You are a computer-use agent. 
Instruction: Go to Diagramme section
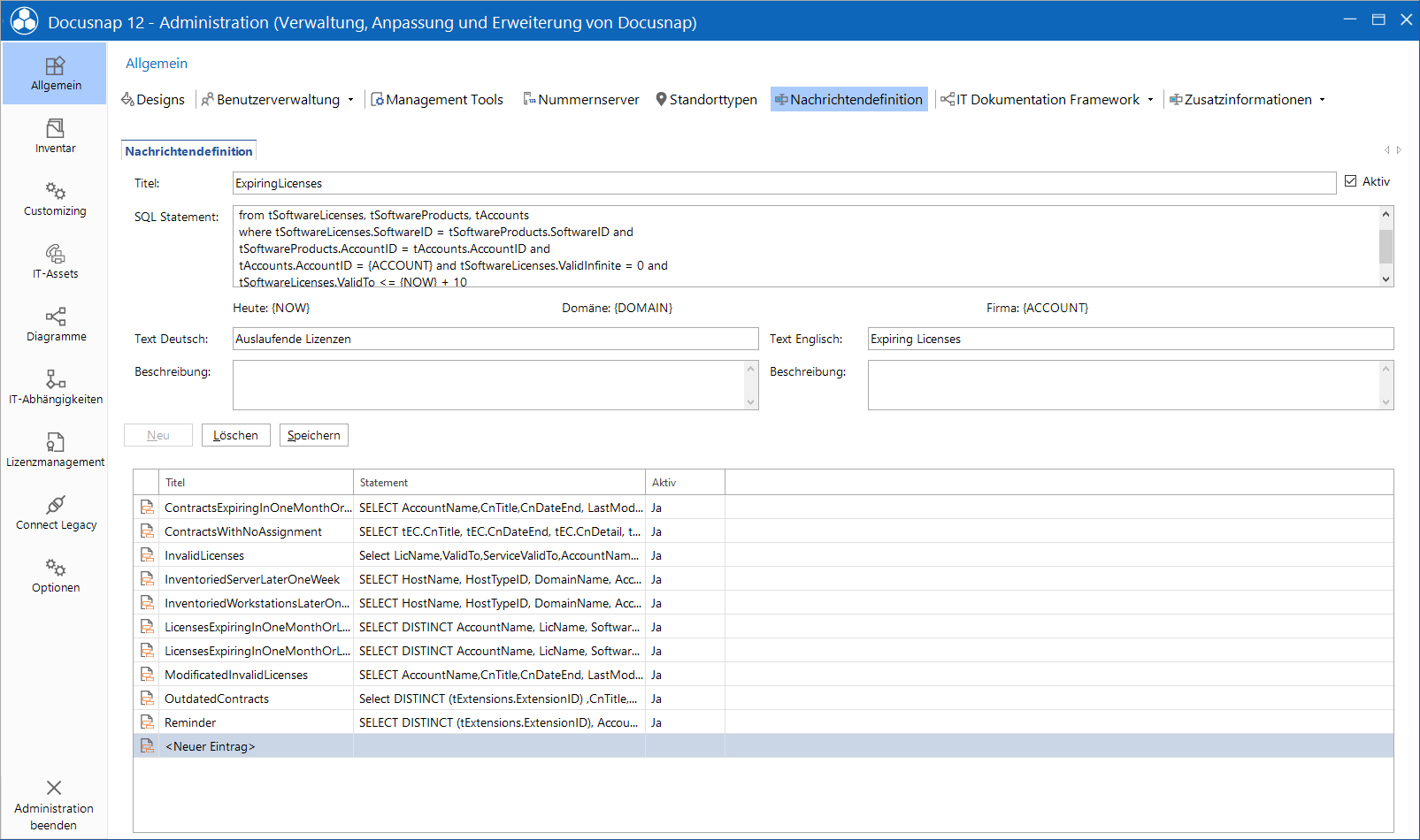pos(55,325)
